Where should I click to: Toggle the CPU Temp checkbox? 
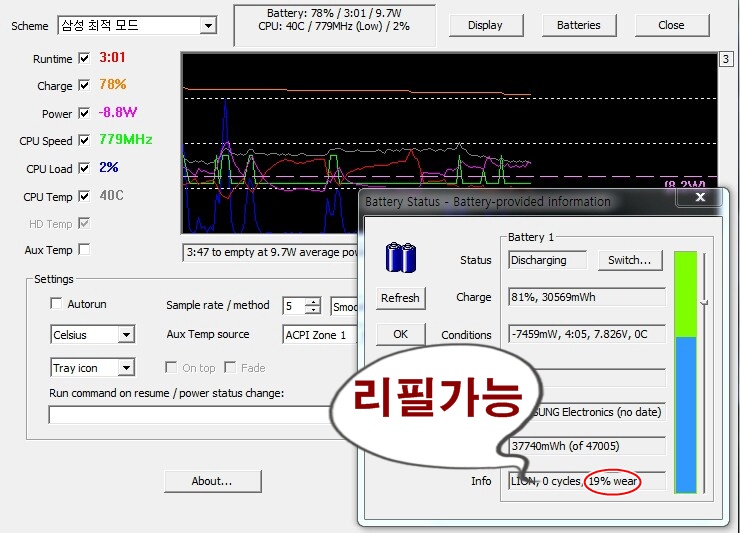coord(84,196)
